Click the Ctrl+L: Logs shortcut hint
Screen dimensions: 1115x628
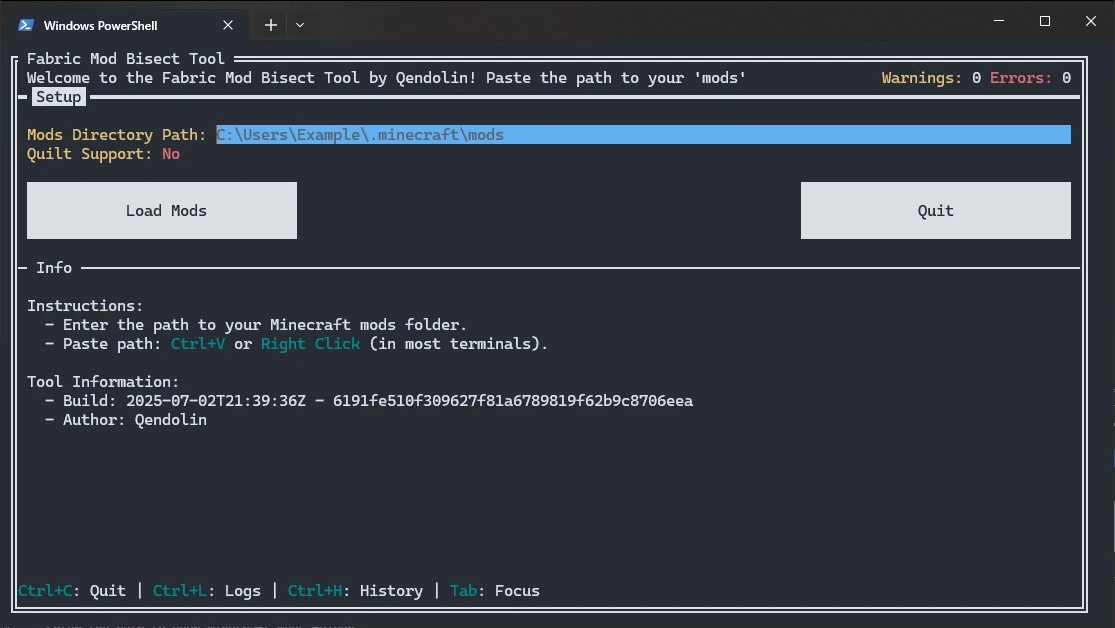click(207, 590)
